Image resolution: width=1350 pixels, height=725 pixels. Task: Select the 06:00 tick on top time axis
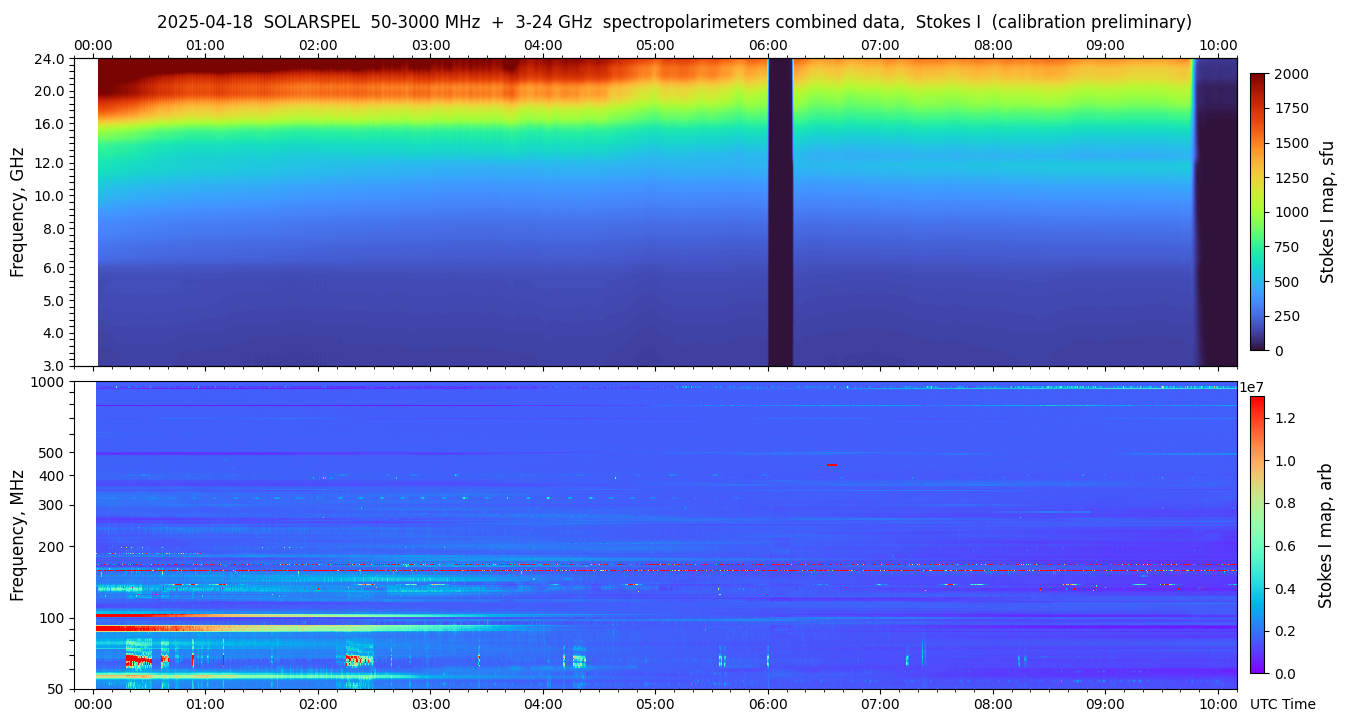click(x=767, y=45)
